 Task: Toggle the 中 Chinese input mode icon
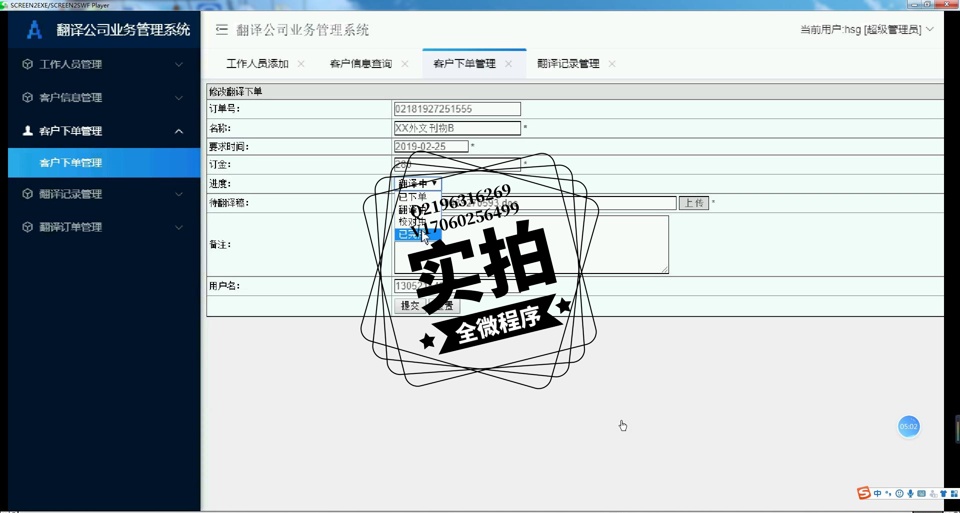coord(877,493)
